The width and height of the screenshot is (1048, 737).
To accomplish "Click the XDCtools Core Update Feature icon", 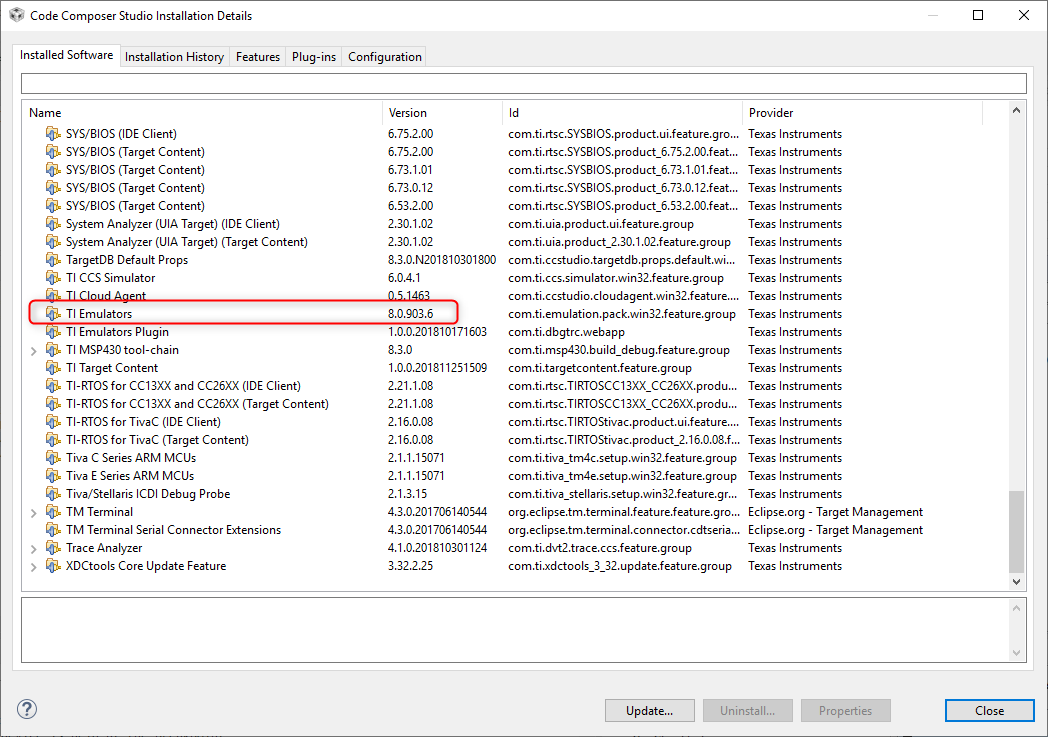I will point(53,567).
